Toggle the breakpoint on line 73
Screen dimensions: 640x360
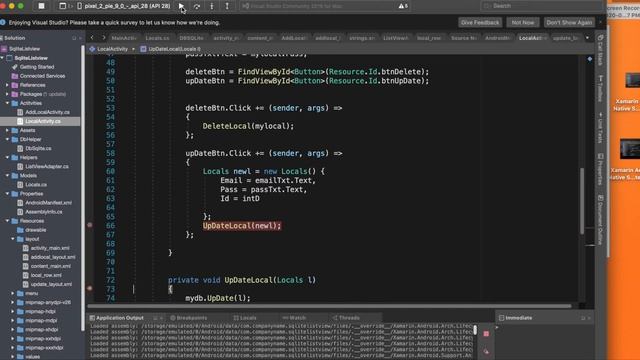[x=90, y=289]
